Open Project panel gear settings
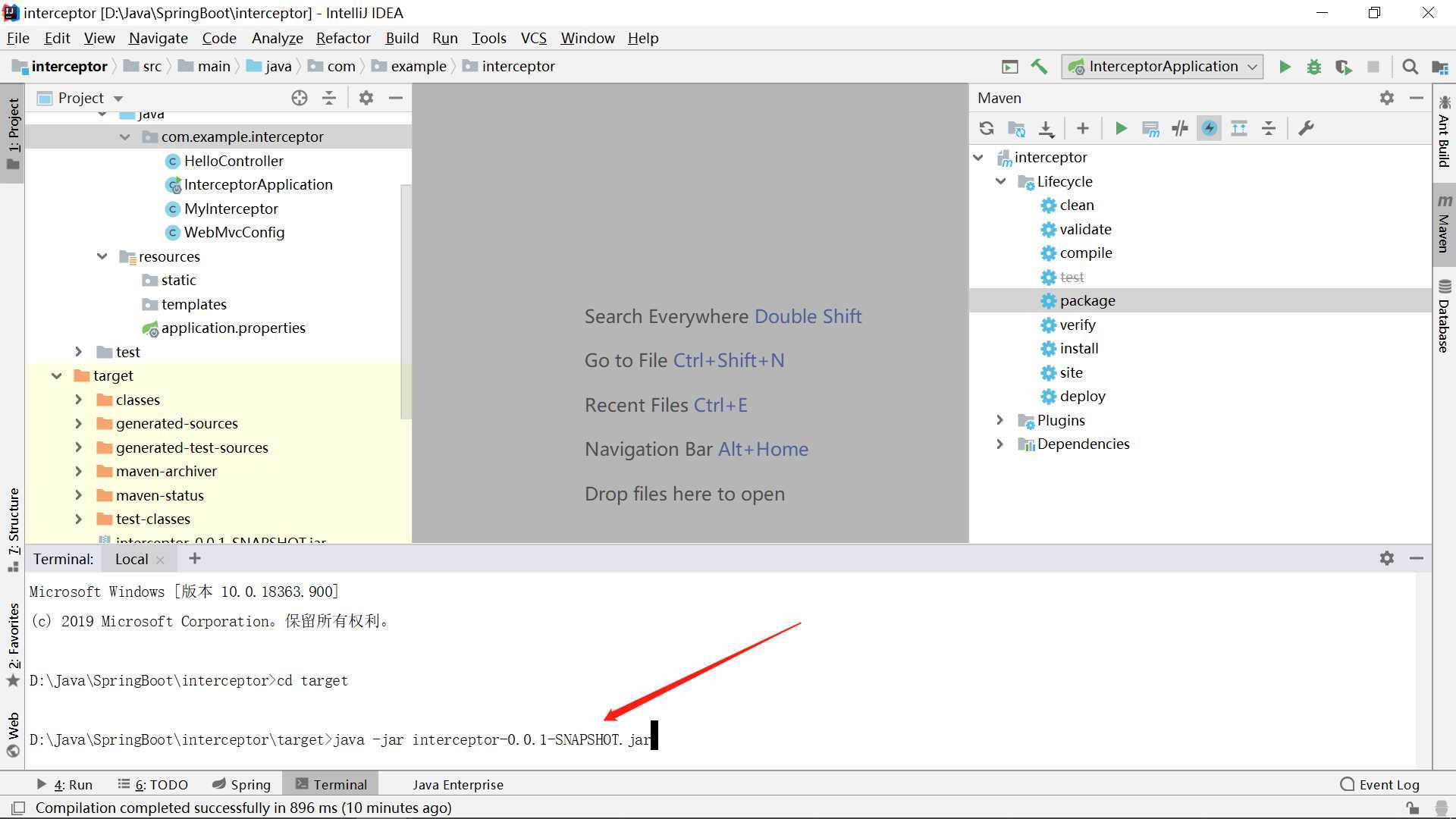Screen dimensions: 1456x819 pos(366,98)
